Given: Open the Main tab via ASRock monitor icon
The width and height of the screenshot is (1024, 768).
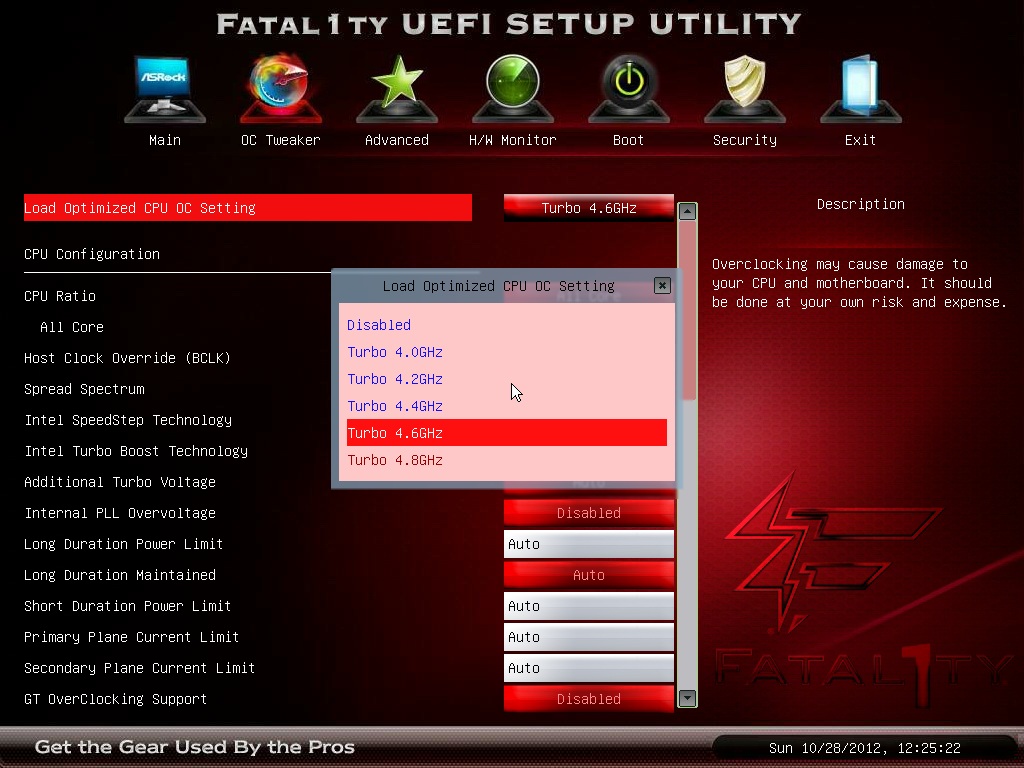Looking at the screenshot, I should (x=165, y=89).
